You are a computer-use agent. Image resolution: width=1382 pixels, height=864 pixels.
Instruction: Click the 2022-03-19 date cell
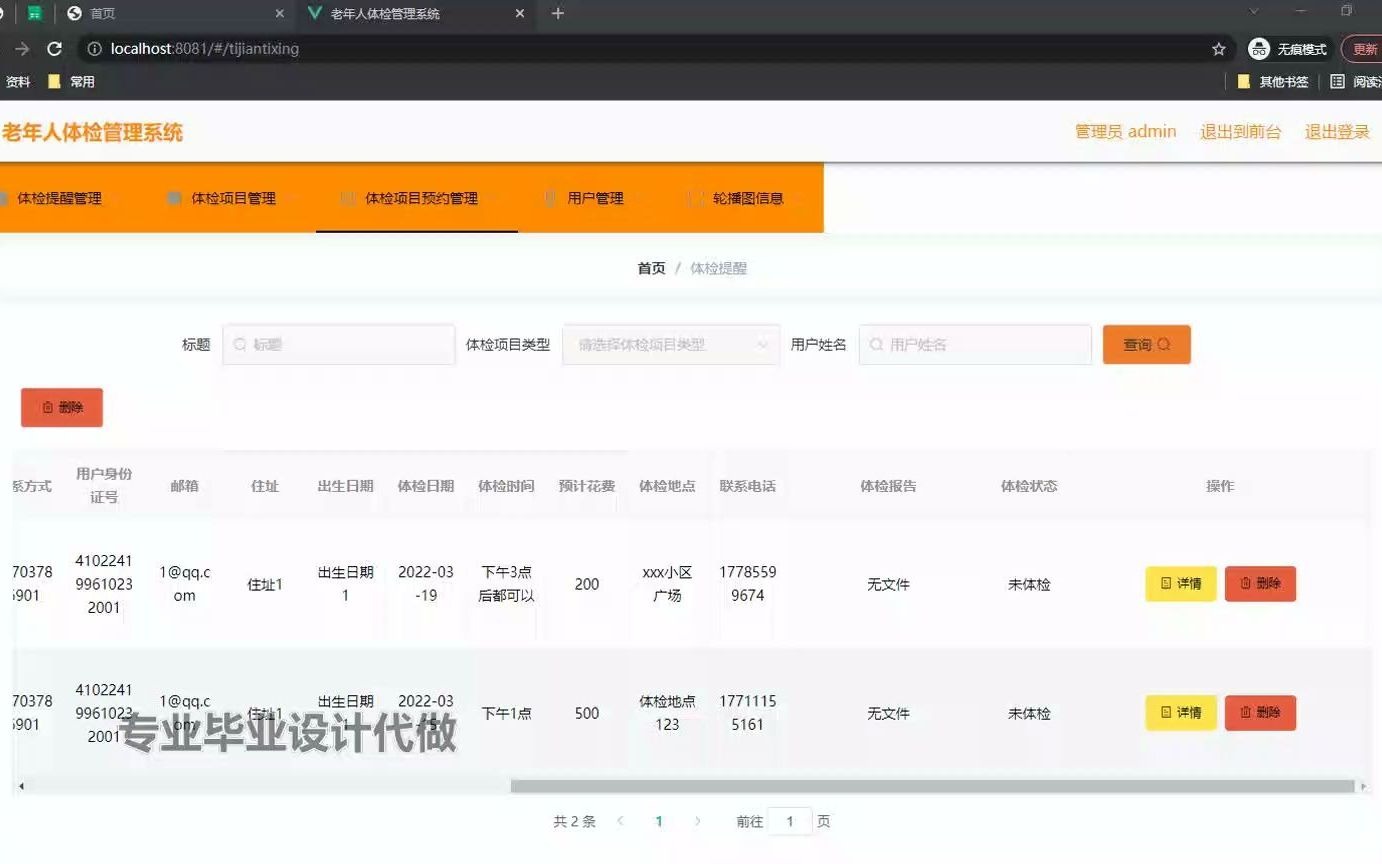[x=426, y=584]
